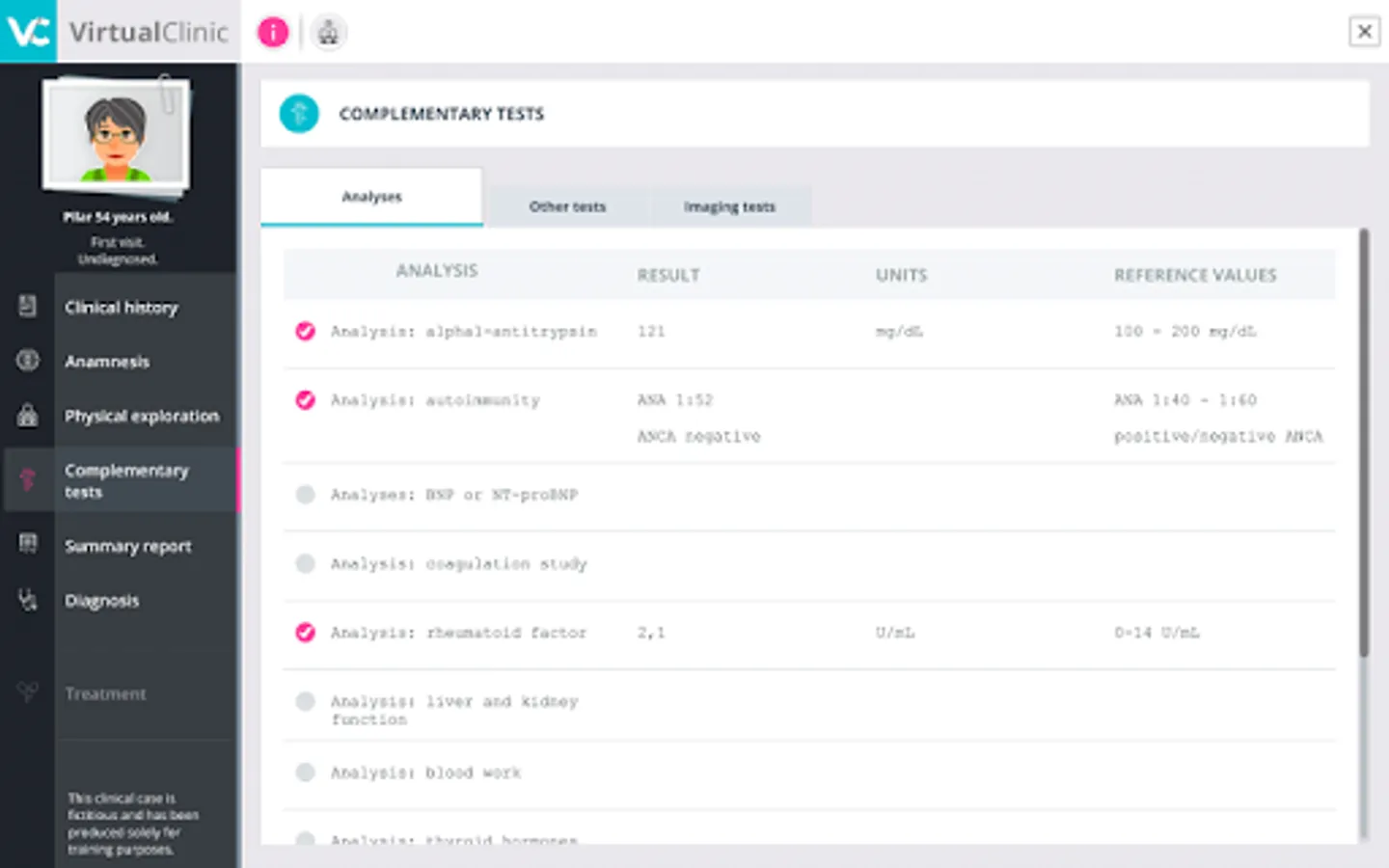Click the VirtualClinic VC logo
The height and width of the screenshot is (868, 1389).
click(28, 32)
